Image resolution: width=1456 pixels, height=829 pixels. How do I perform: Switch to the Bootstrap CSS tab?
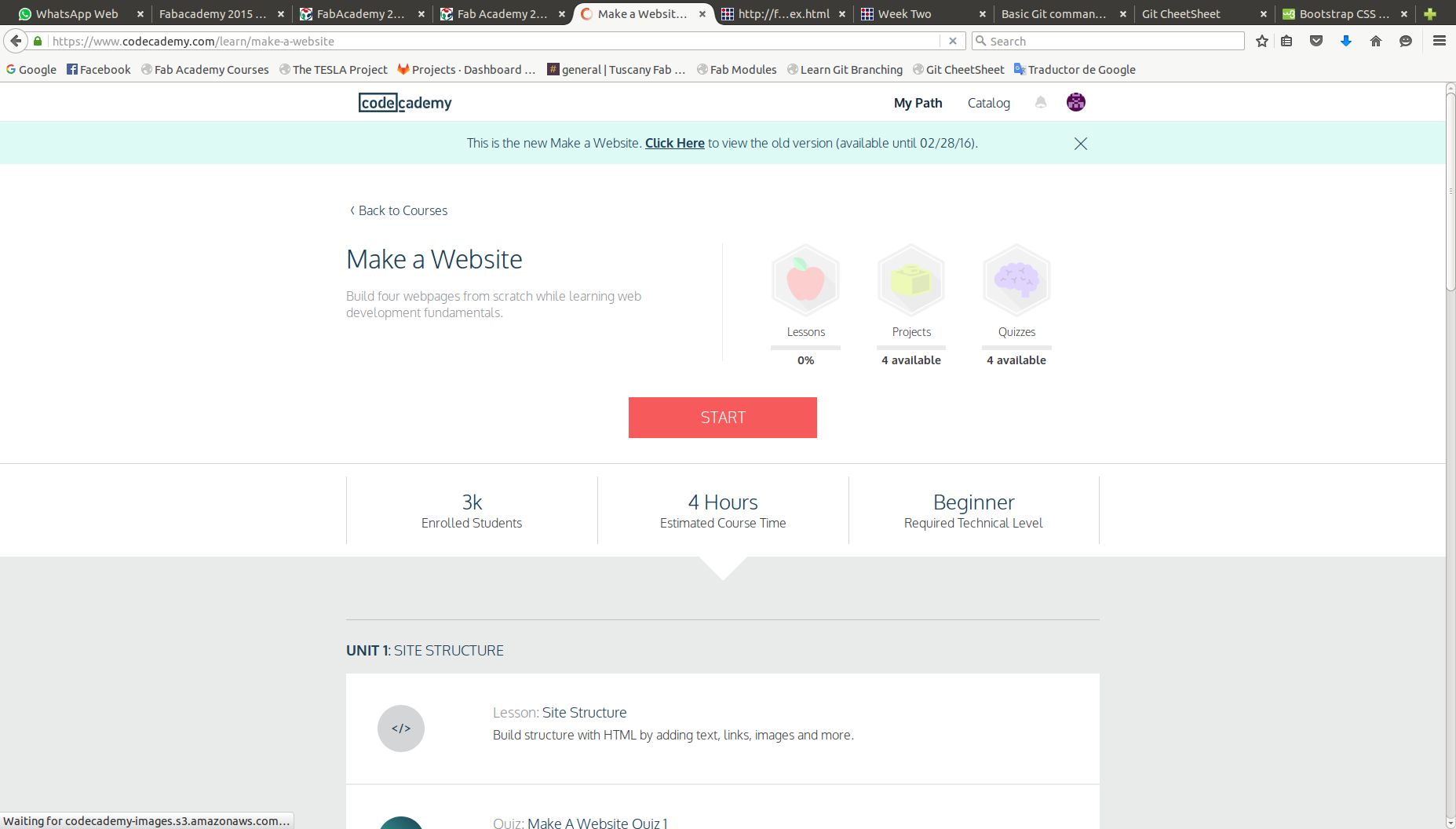click(1344, 14)
